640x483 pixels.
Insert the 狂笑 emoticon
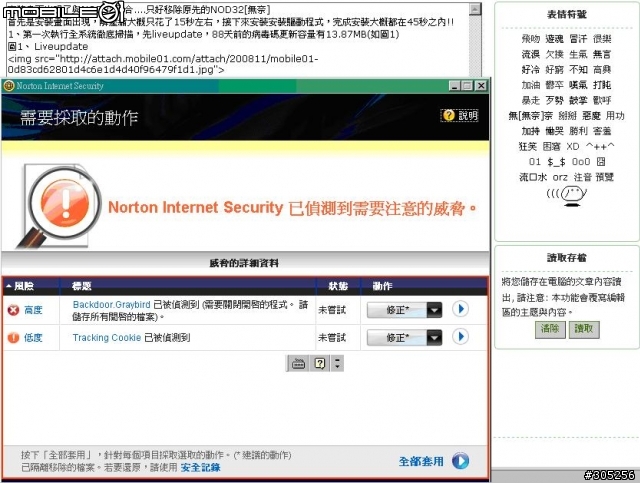(527, 146)
